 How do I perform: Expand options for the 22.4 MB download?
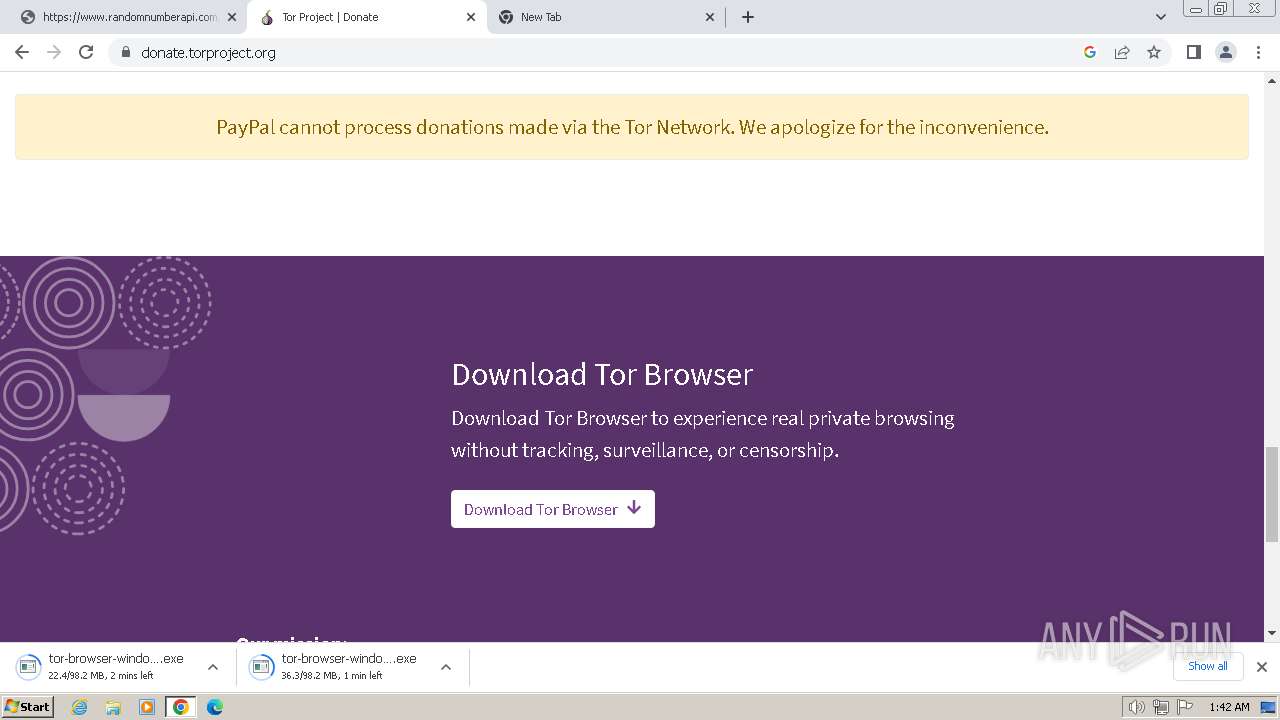(x=213, y=667)
